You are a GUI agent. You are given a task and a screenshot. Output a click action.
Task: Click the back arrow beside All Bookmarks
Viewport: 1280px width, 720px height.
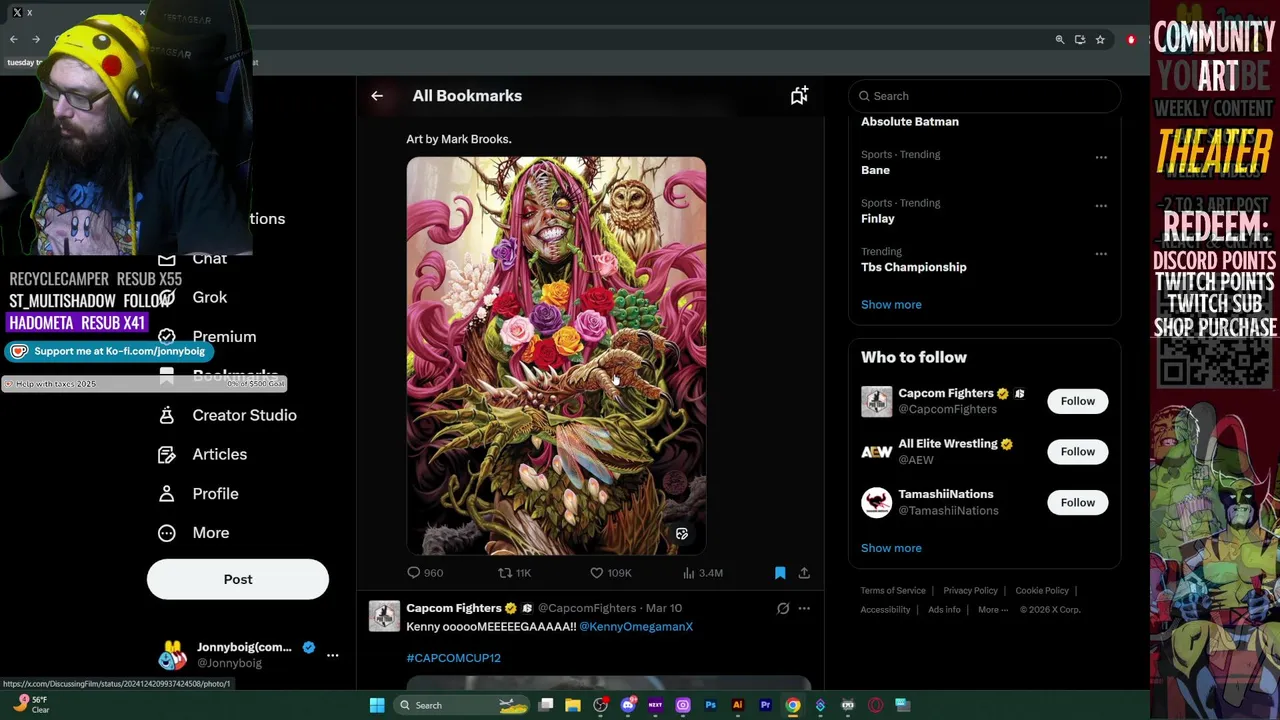pyautogui.click(x=377, y=96)
